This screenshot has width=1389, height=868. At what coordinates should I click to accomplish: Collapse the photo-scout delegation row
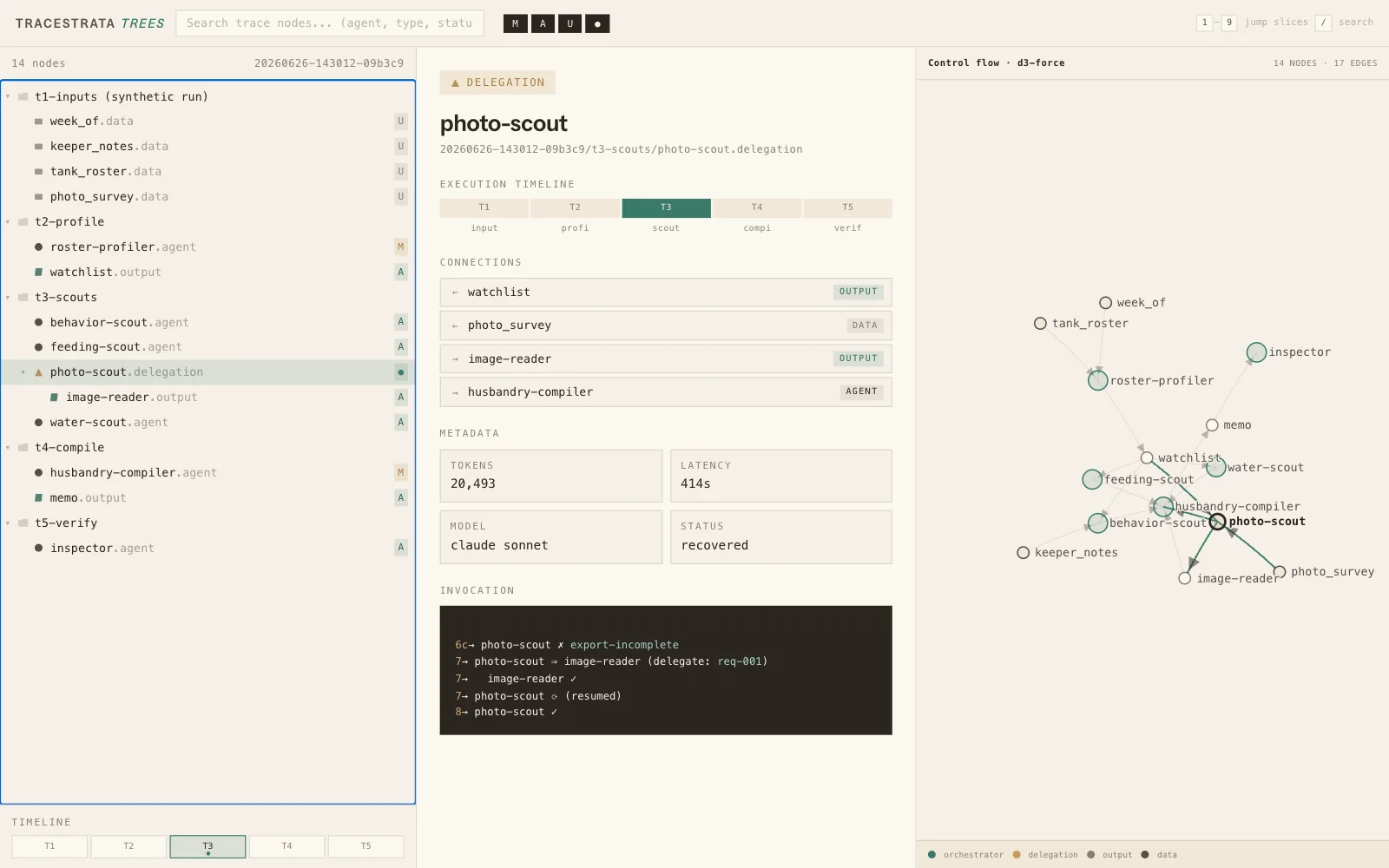[23, 372]
